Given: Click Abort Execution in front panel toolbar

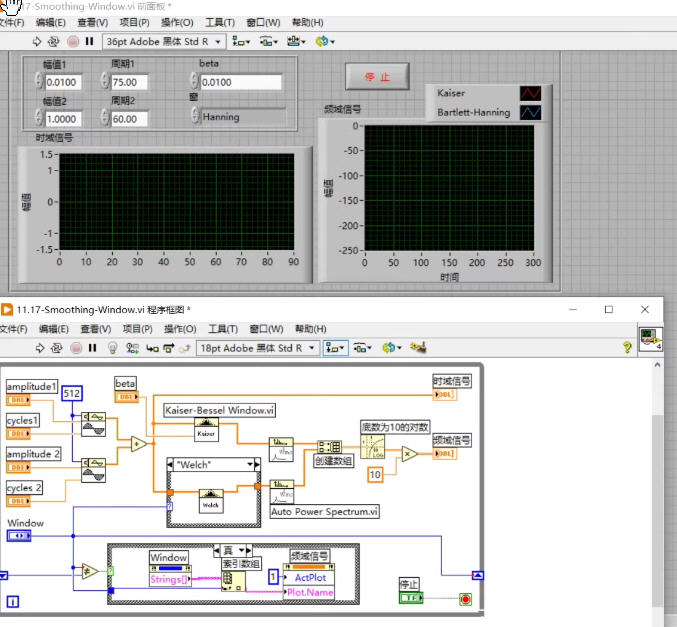Looking at the screenshot, I should point(73,41).
